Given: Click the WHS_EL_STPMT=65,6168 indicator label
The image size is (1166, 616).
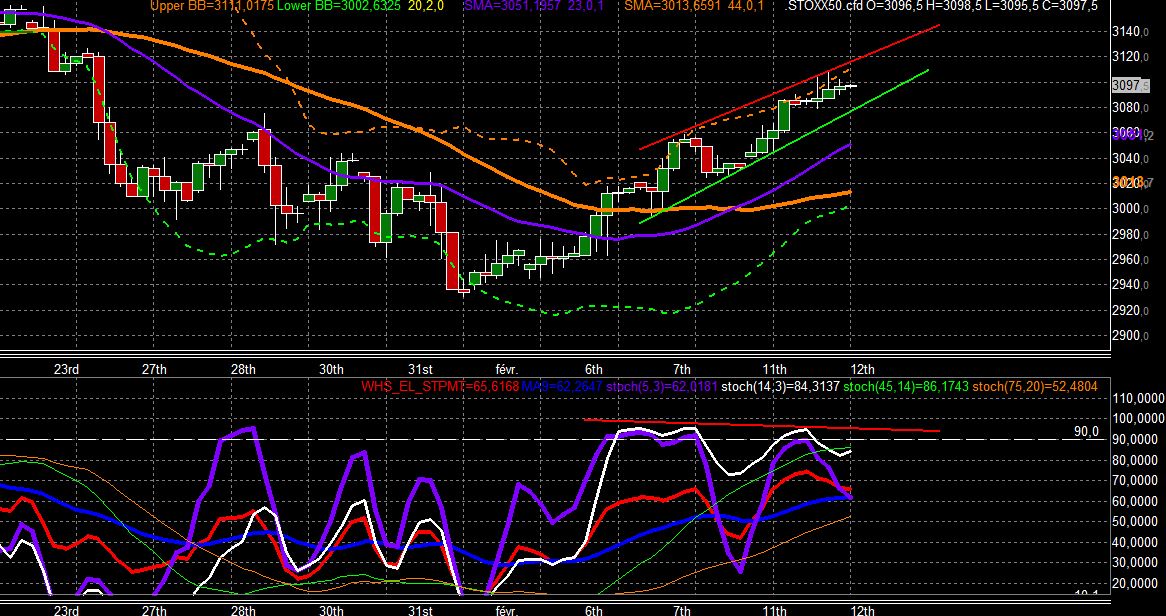Looking at the screenshot, I should [x=439, y=386].
